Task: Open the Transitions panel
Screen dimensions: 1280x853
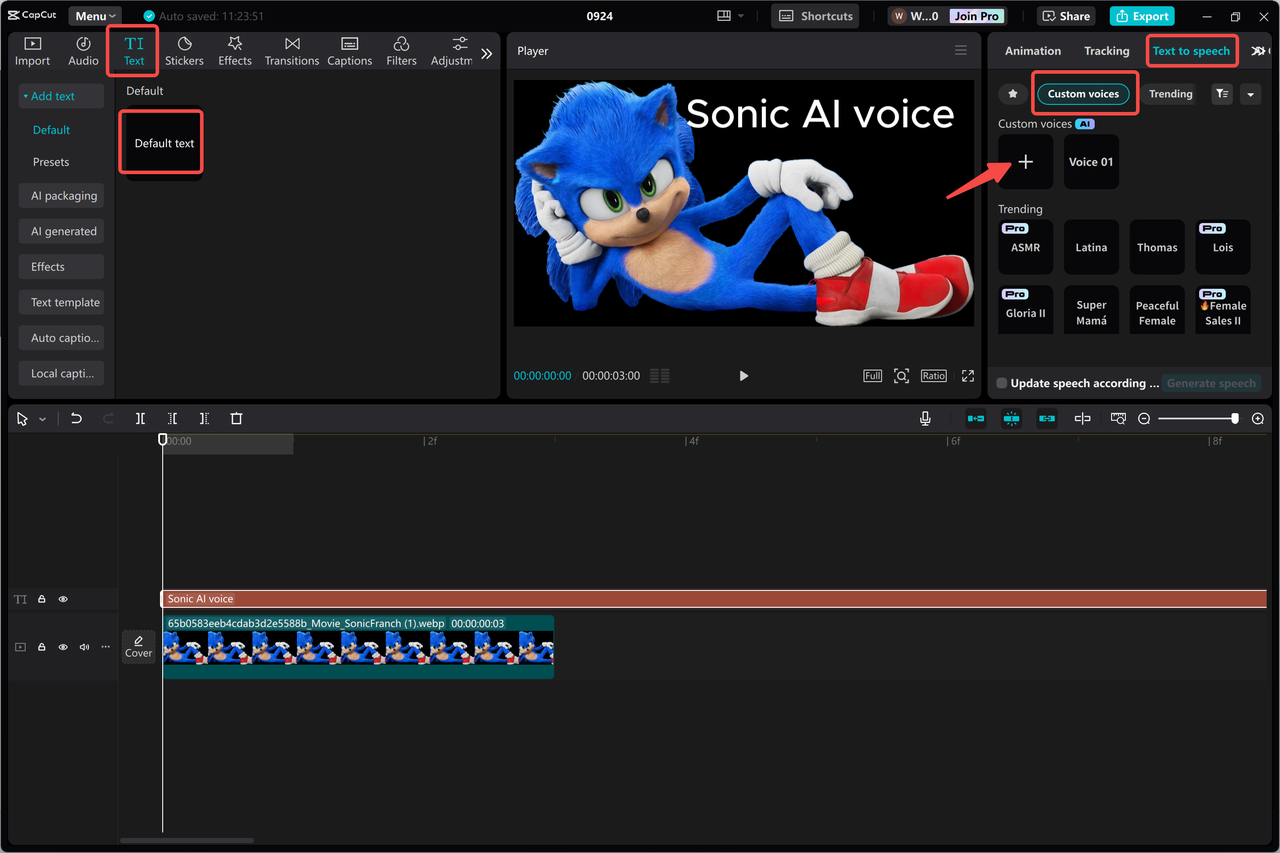Action: pos(291,50)
